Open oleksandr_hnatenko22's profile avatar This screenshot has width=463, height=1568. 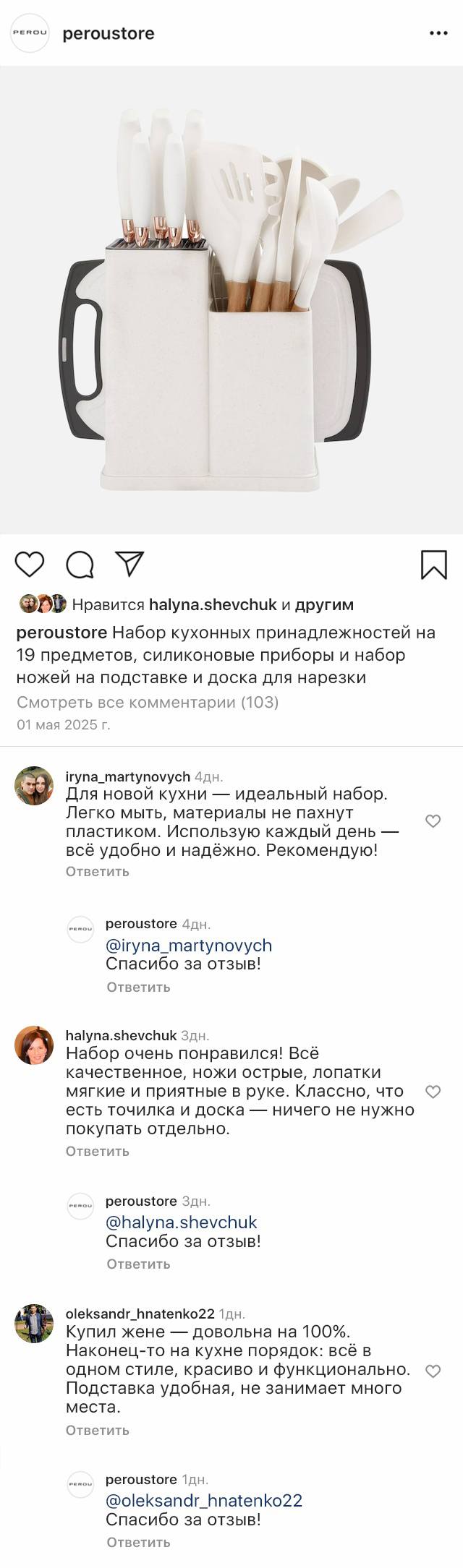(x=34, y=1324)
